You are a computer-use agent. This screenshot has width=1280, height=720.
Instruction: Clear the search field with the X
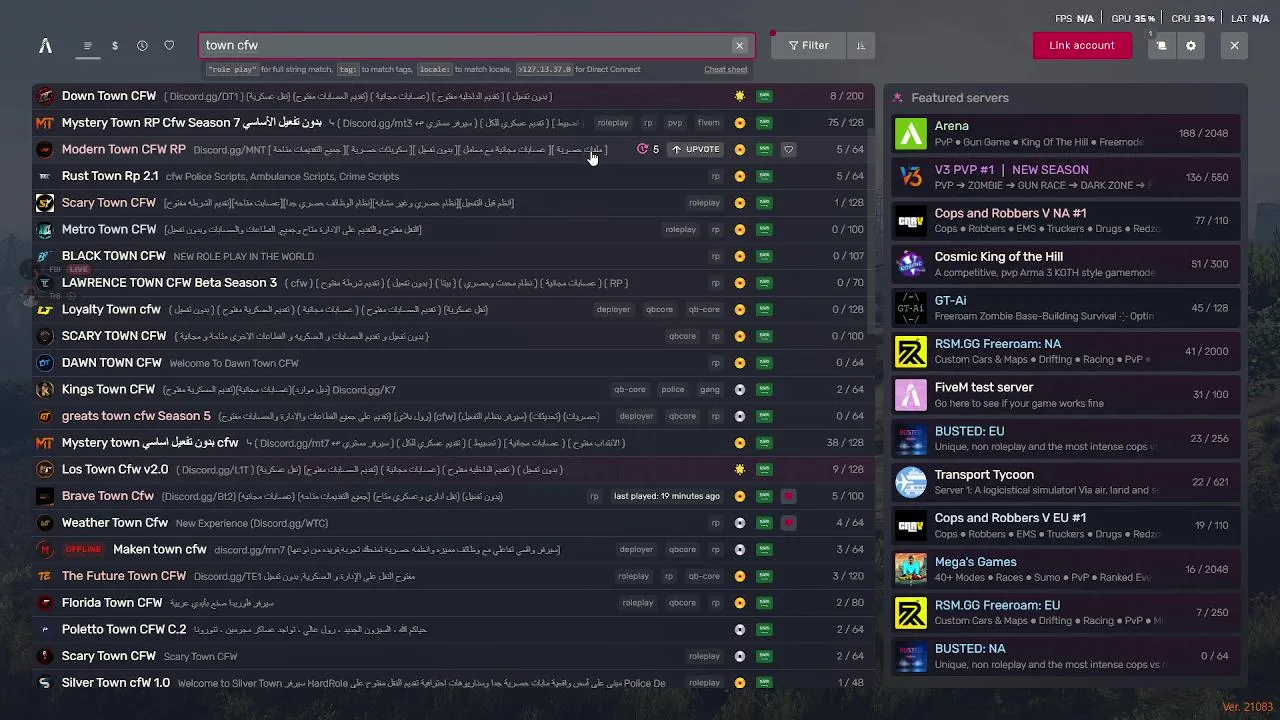(740, 46)
